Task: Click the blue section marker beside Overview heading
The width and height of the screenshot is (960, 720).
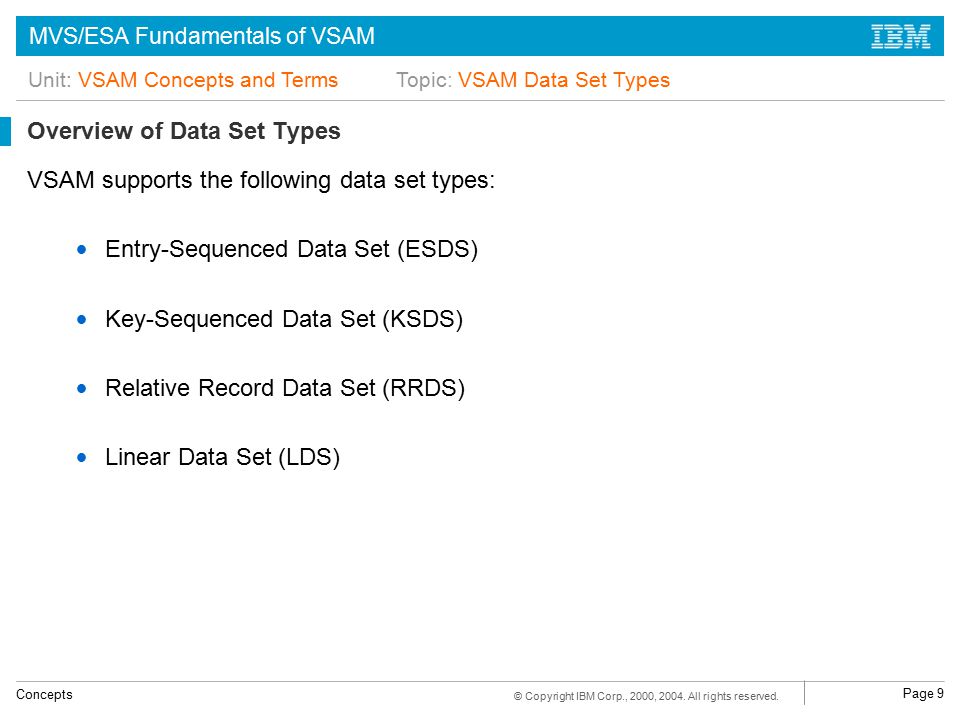Action: coord(6,131)
